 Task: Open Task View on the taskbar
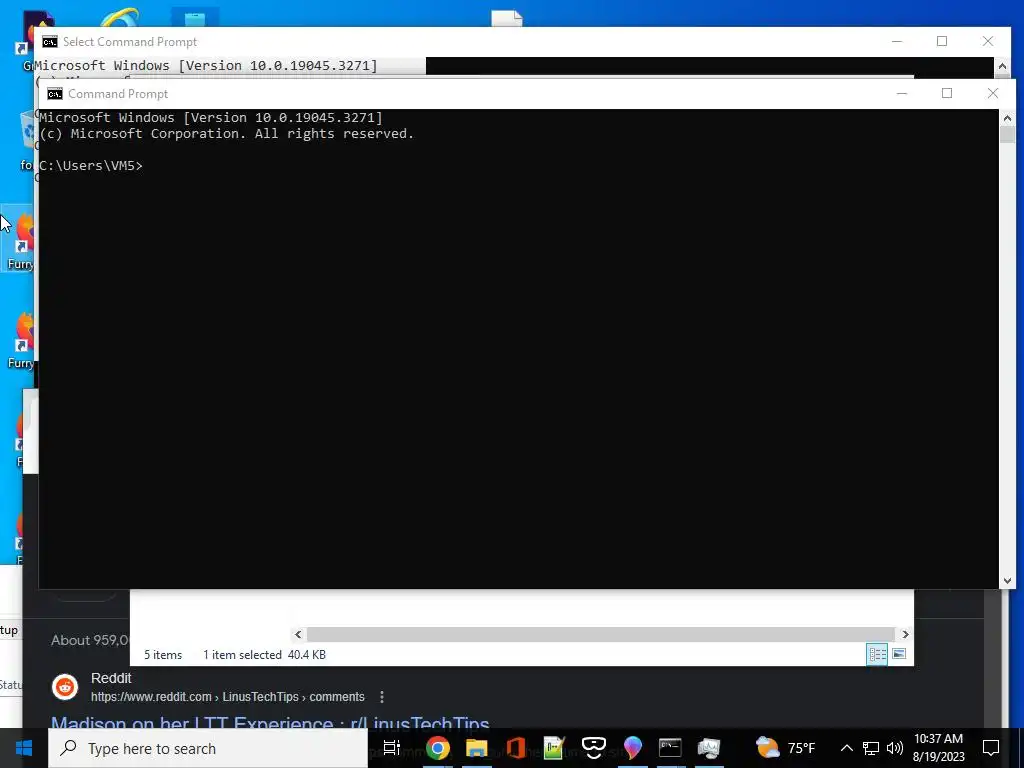pyautogui.click(x=392, y=748)
